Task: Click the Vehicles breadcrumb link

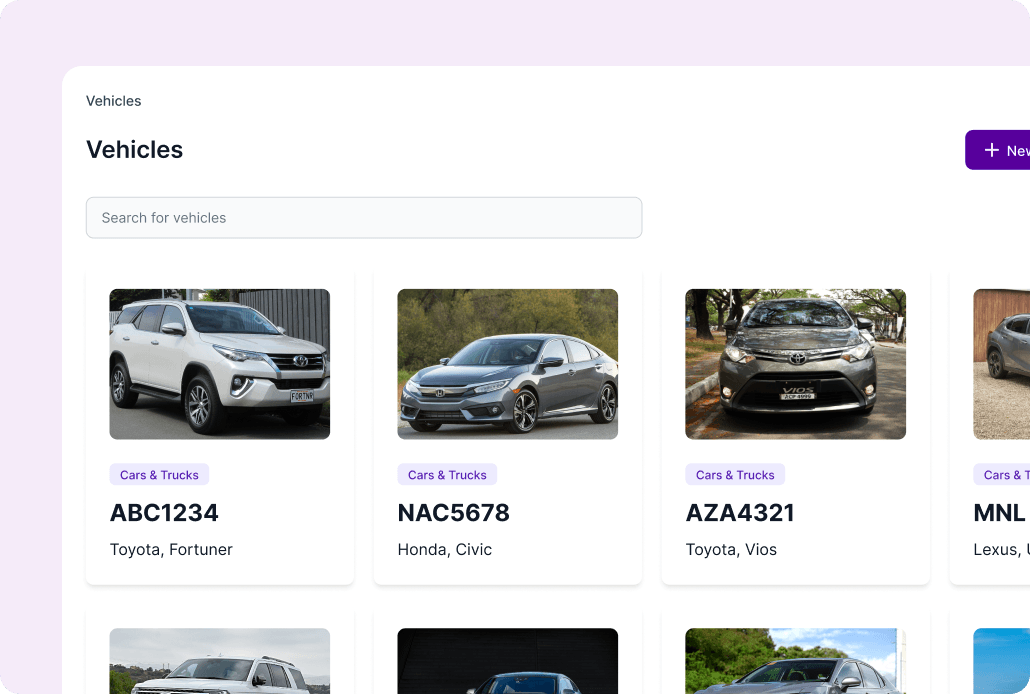Action: tap(113, 101)
